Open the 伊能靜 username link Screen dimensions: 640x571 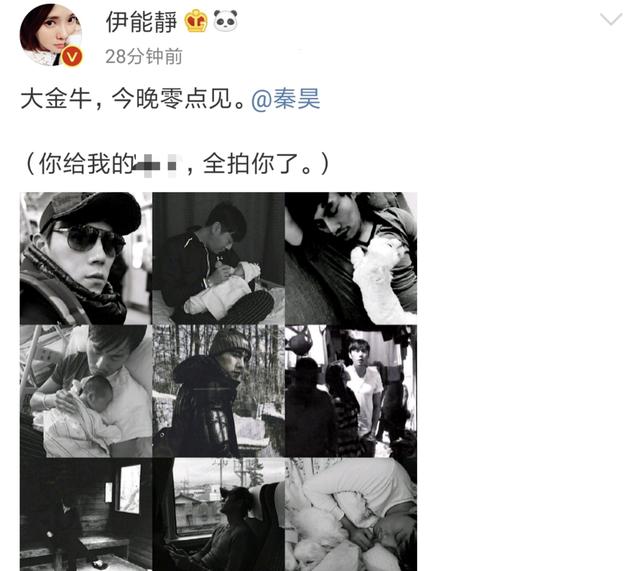tap(141, 22)
